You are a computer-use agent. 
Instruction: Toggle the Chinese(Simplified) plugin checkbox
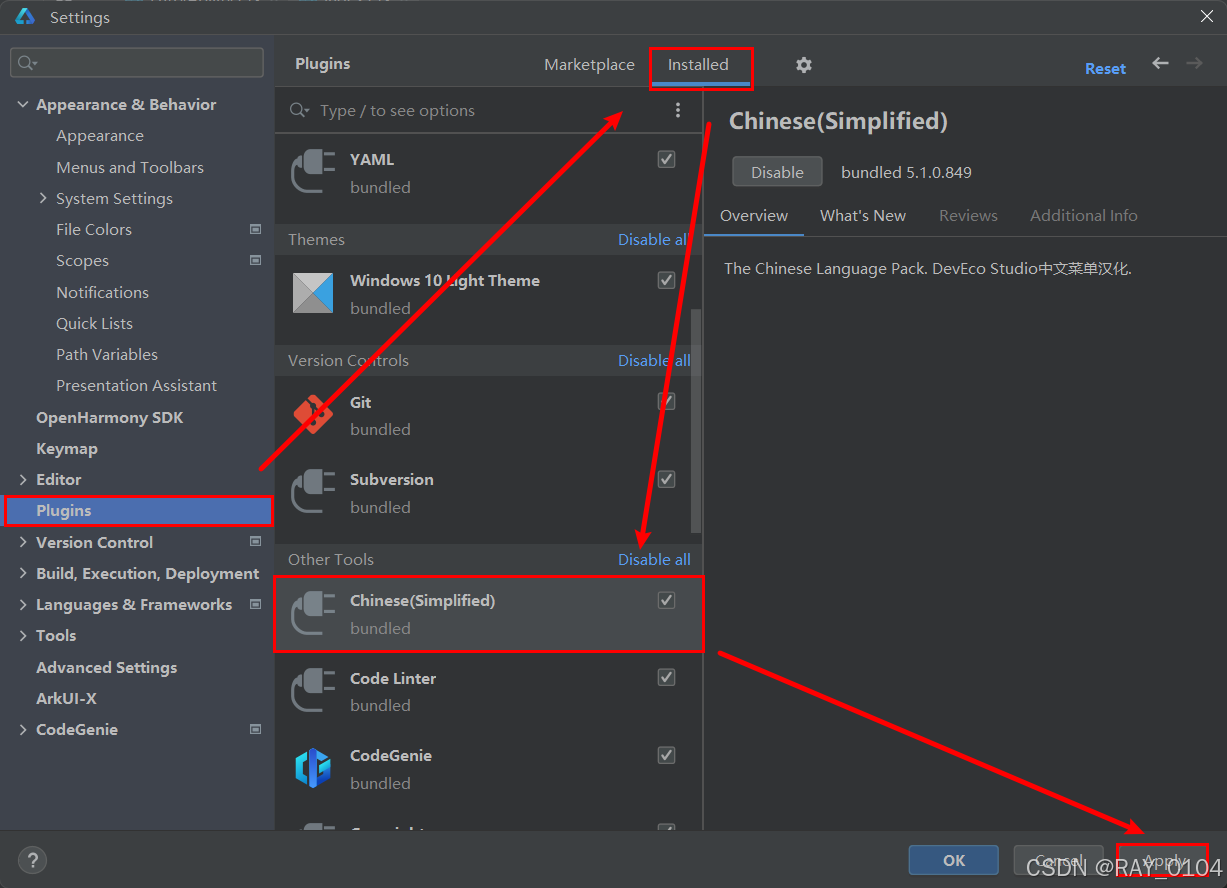coord(666,600)
